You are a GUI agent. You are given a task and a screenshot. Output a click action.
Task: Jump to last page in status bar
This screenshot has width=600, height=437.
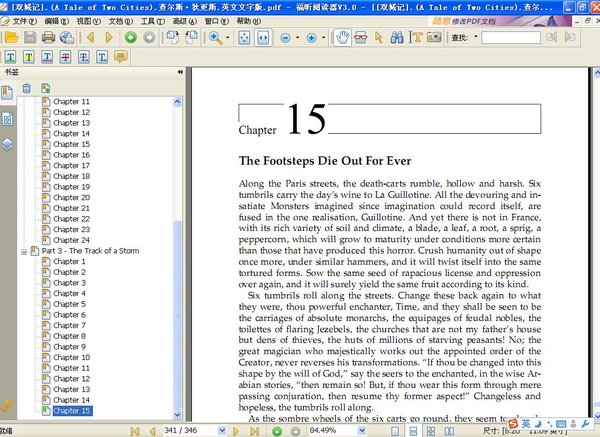tap(254, 431)
